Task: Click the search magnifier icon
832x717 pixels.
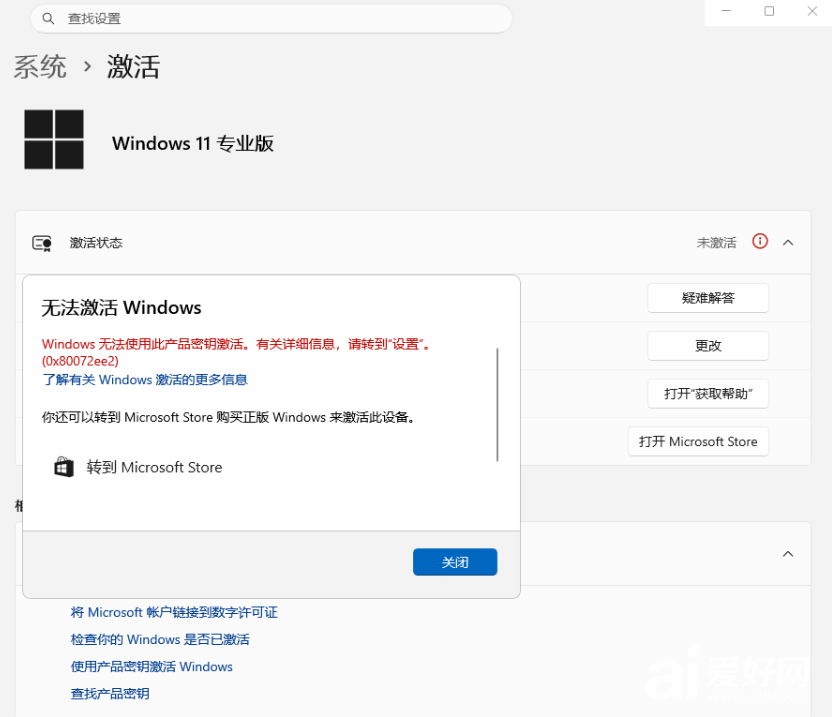Action: tap(48, 19)
